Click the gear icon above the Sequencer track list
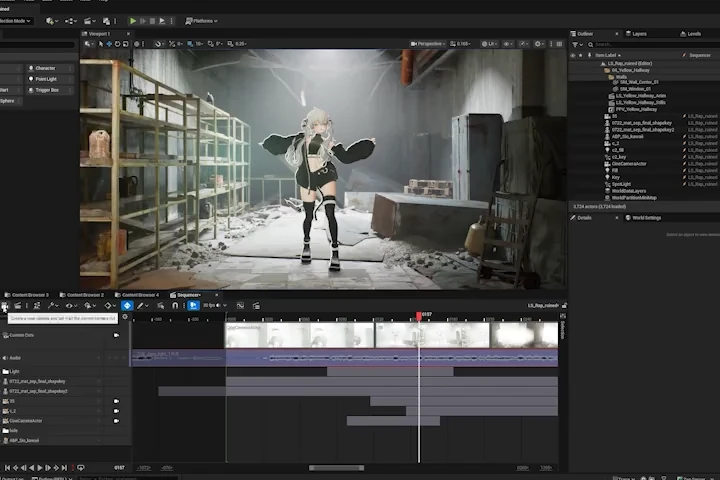 pyautogui.click(x=125, y=316)
